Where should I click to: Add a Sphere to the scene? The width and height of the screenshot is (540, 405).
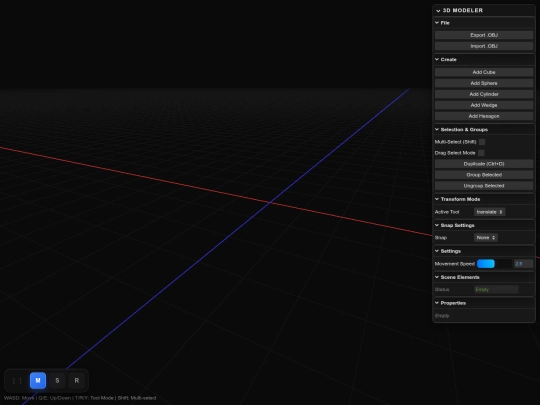(484, 83)
